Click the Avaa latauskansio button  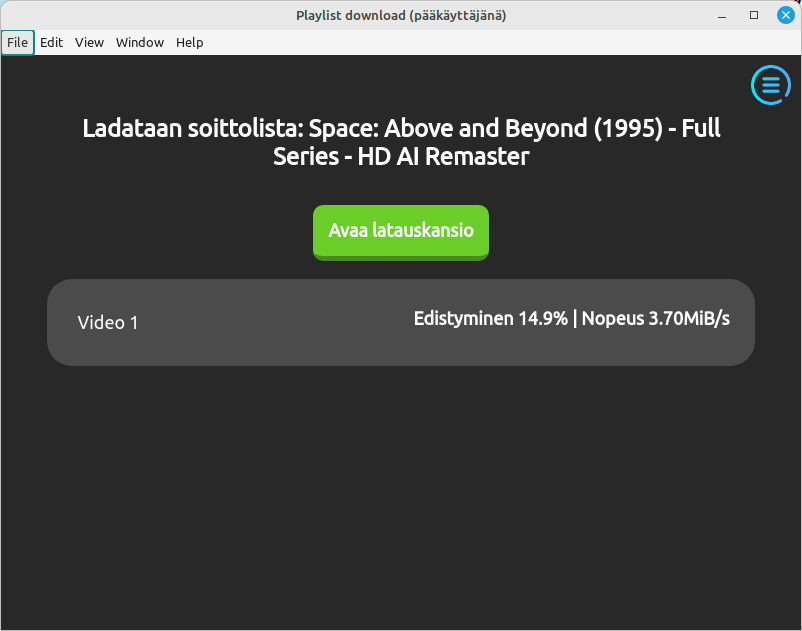pyautogui.click(x=401, y=232)
